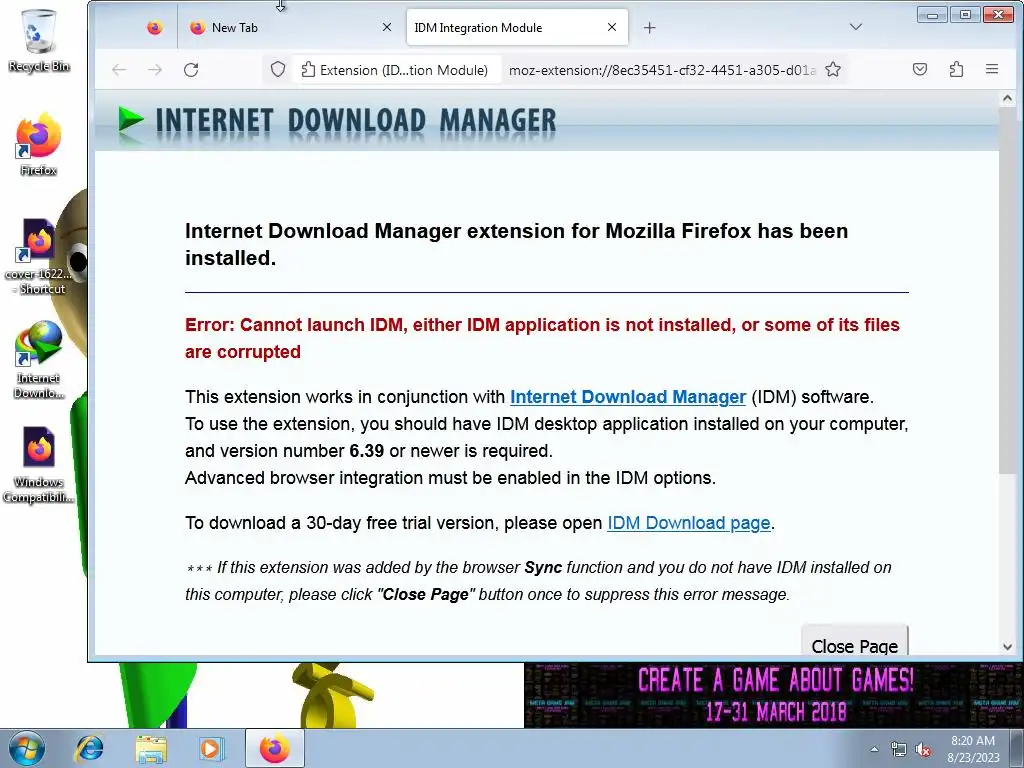Select the Windows Compatibility desktop icon

pyautogui.click(x=39, y=465)
